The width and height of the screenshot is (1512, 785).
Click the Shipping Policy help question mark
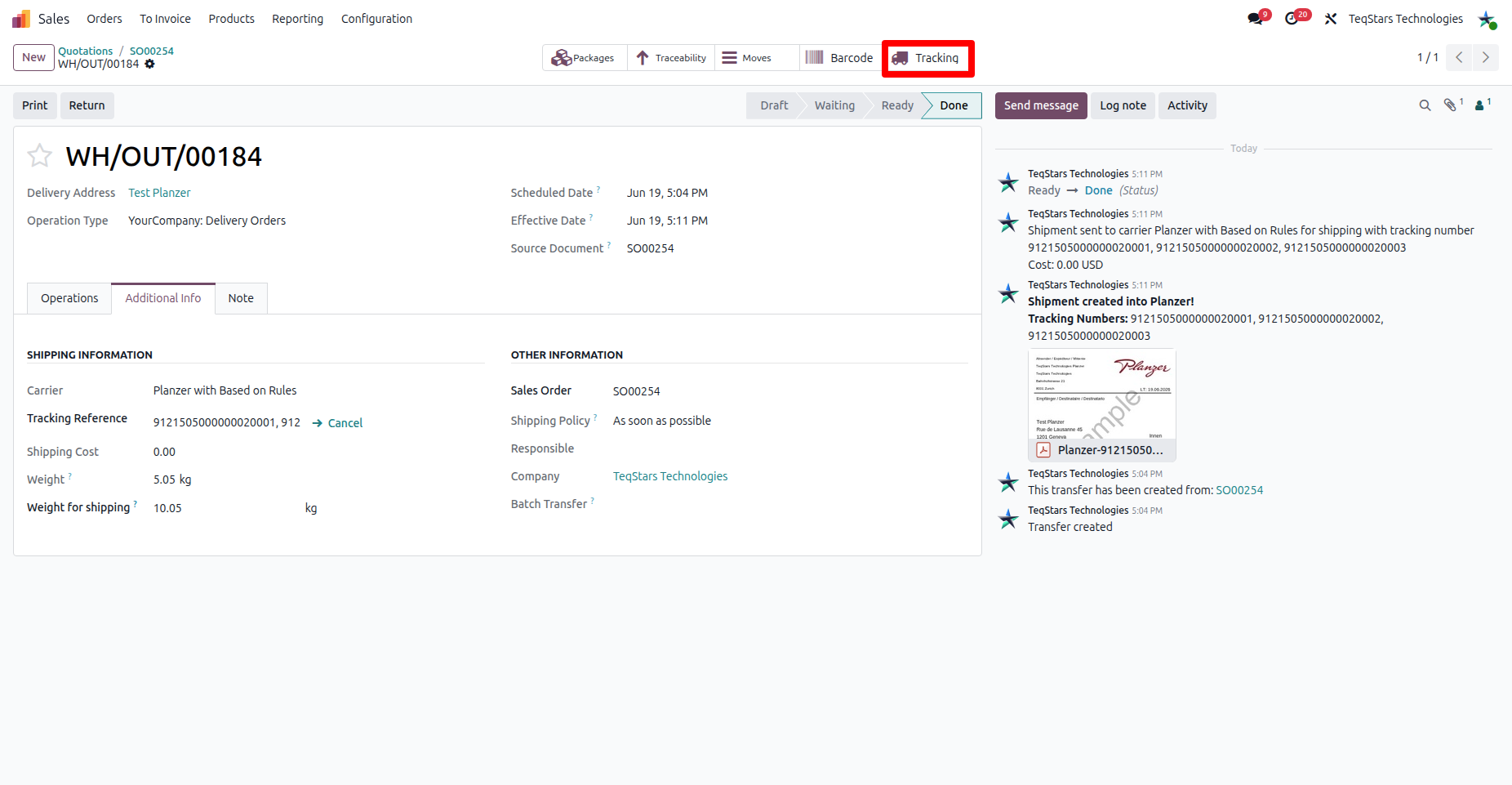(595, 417)
